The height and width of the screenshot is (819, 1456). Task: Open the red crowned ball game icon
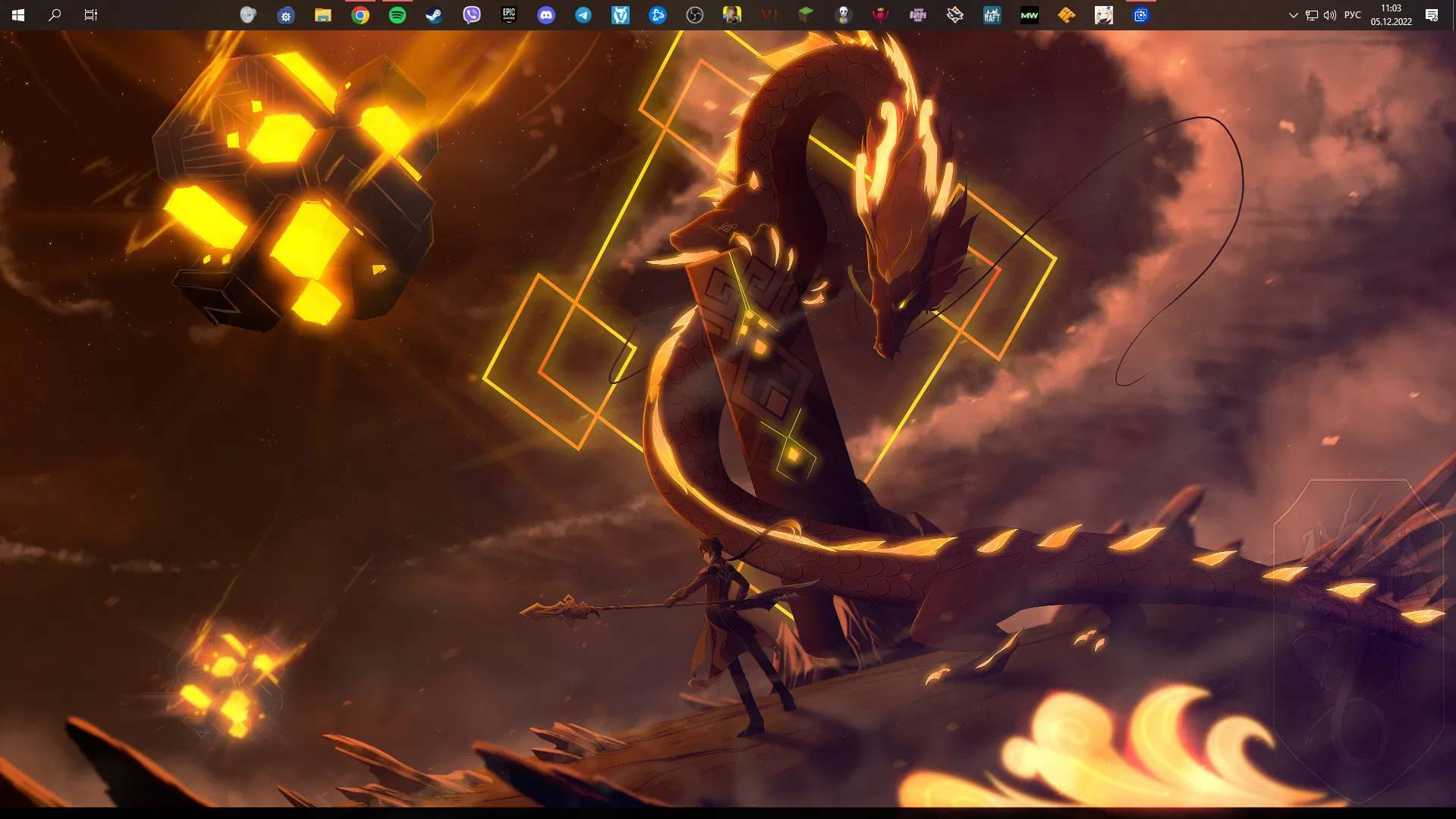[881, 15]
